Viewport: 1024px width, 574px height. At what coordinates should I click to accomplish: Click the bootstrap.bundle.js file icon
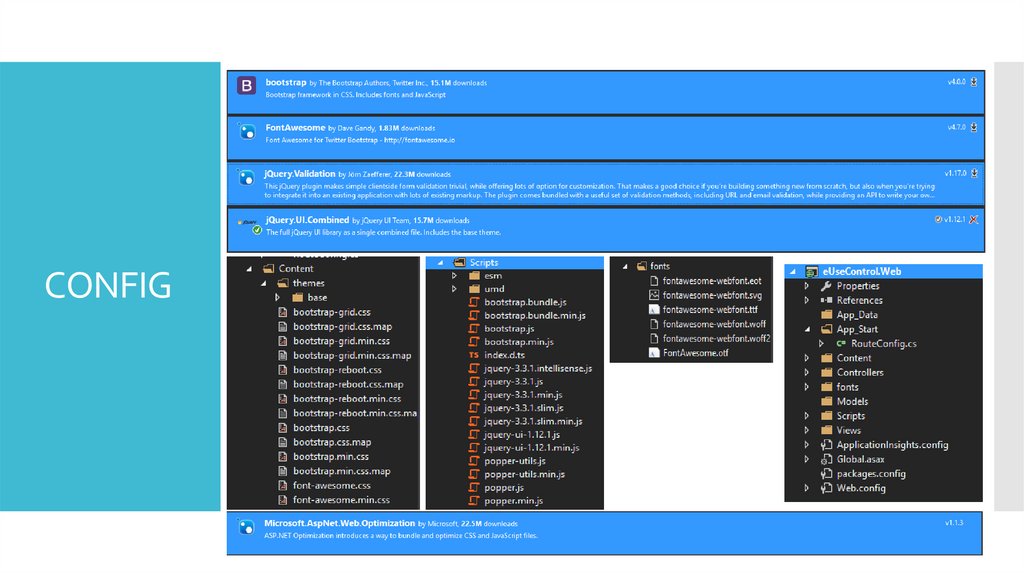(x=474, y=302)
